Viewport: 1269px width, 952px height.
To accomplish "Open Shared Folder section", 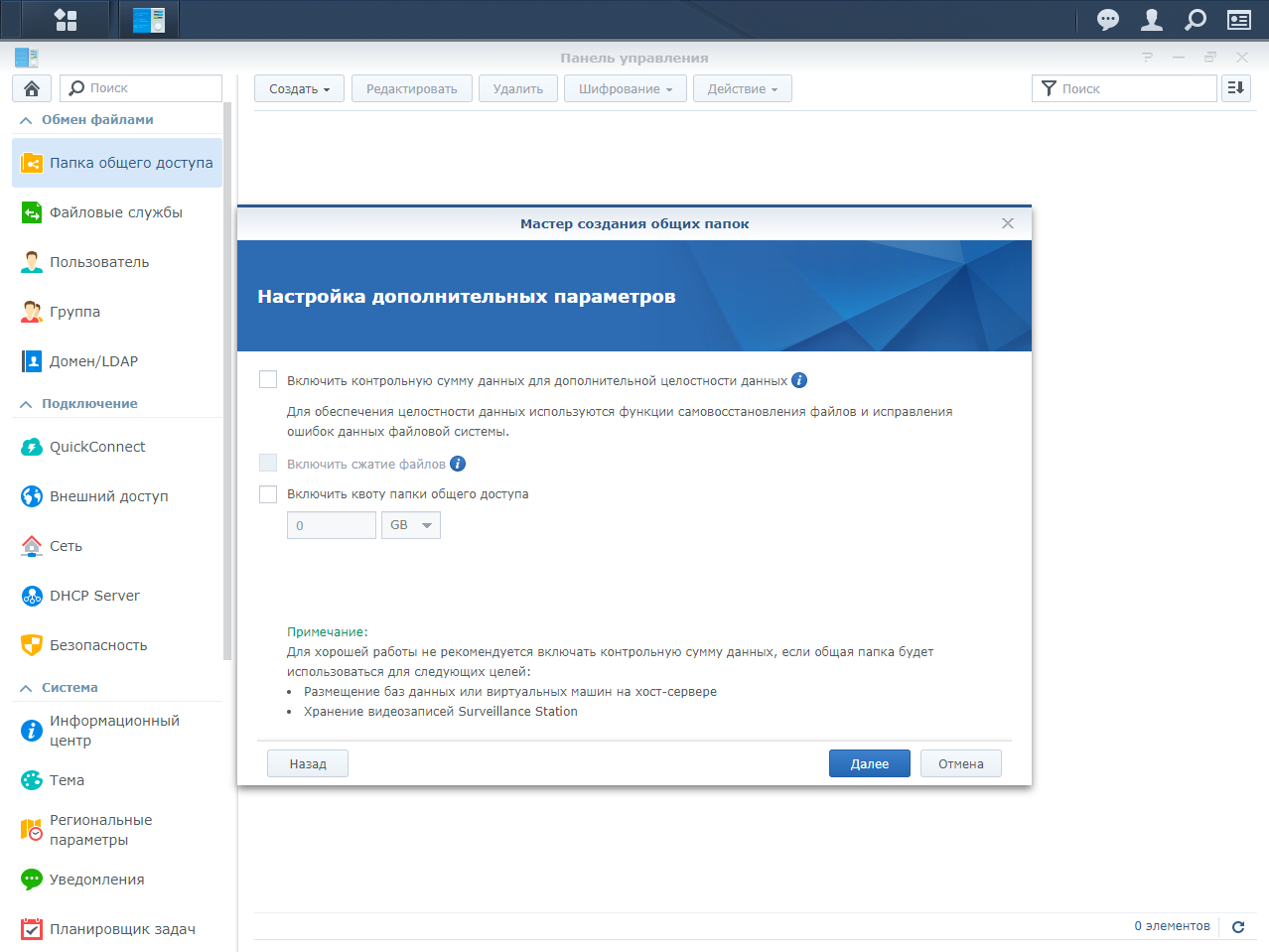I will tap(117, 163).
